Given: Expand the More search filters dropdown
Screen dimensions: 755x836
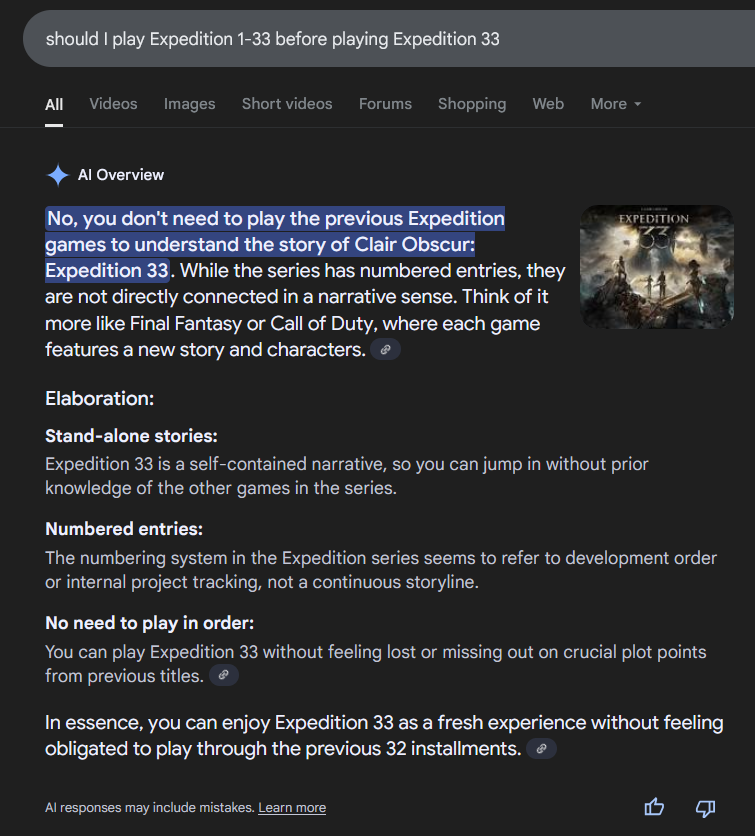Looking at the screenshot, I should pyautogui.click(x=616, y=104).
